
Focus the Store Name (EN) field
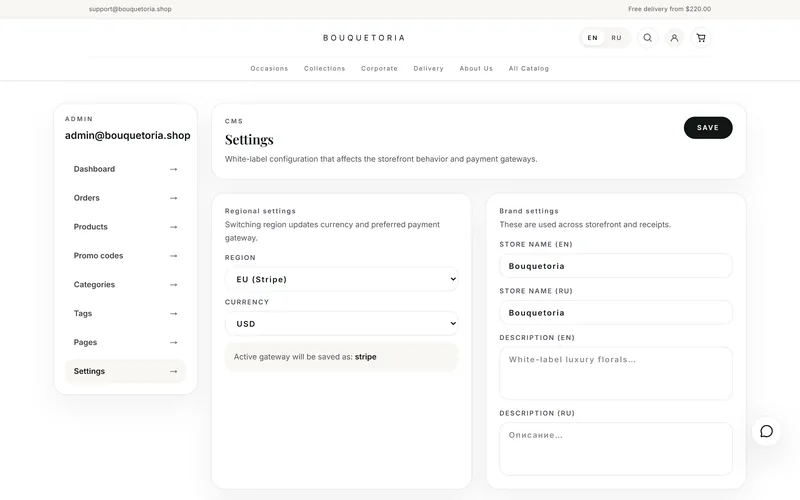[x=616, y=266]
